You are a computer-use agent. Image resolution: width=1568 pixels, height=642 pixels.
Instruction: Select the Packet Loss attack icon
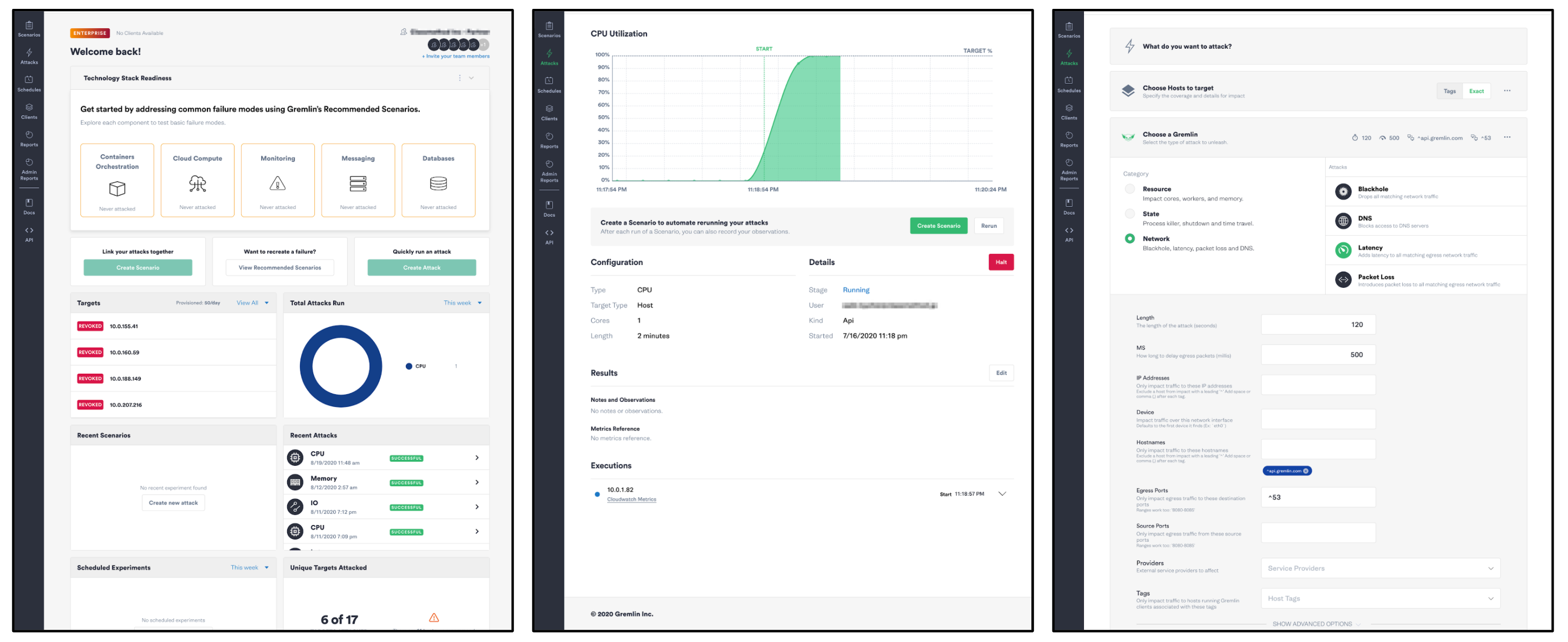click(x=1343, y=280)
